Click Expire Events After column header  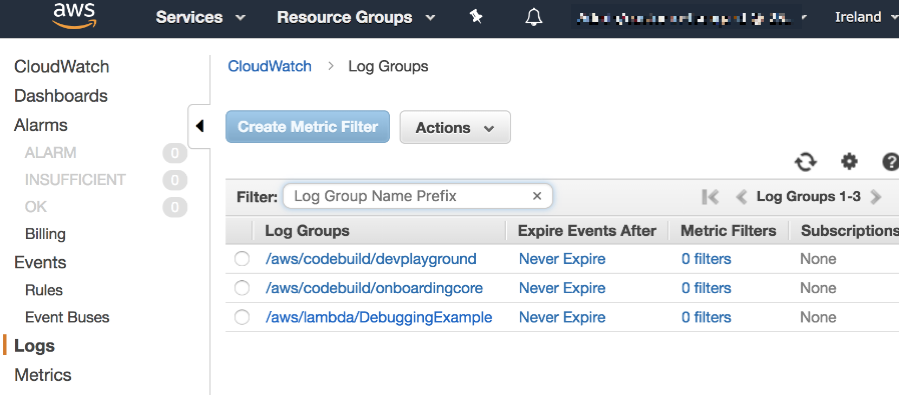tap(587, 231)
